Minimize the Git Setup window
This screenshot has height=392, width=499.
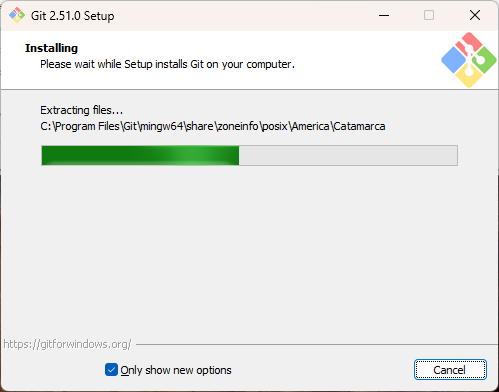[384, 15]
